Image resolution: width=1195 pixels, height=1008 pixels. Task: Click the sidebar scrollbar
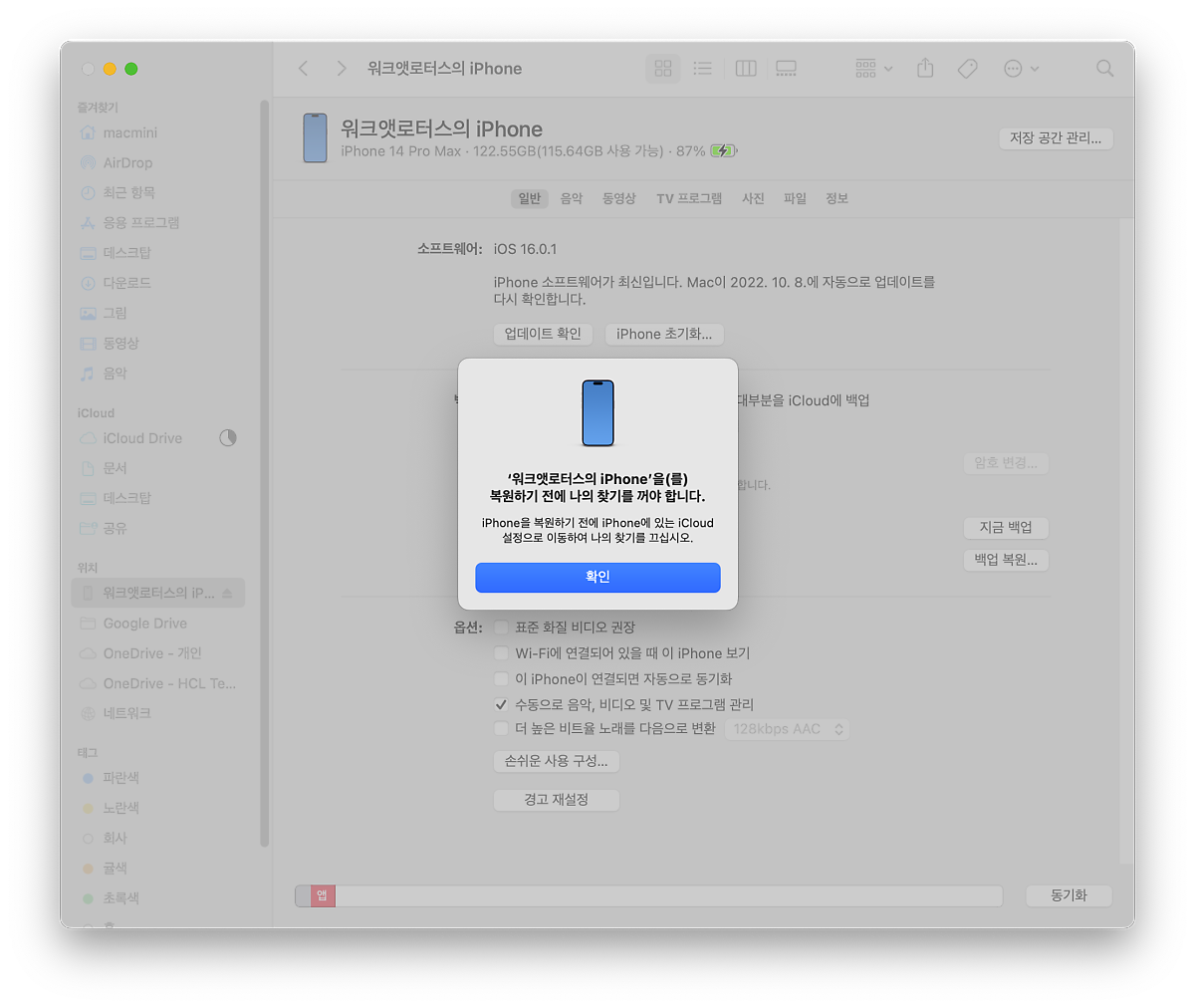coord(264,473)
